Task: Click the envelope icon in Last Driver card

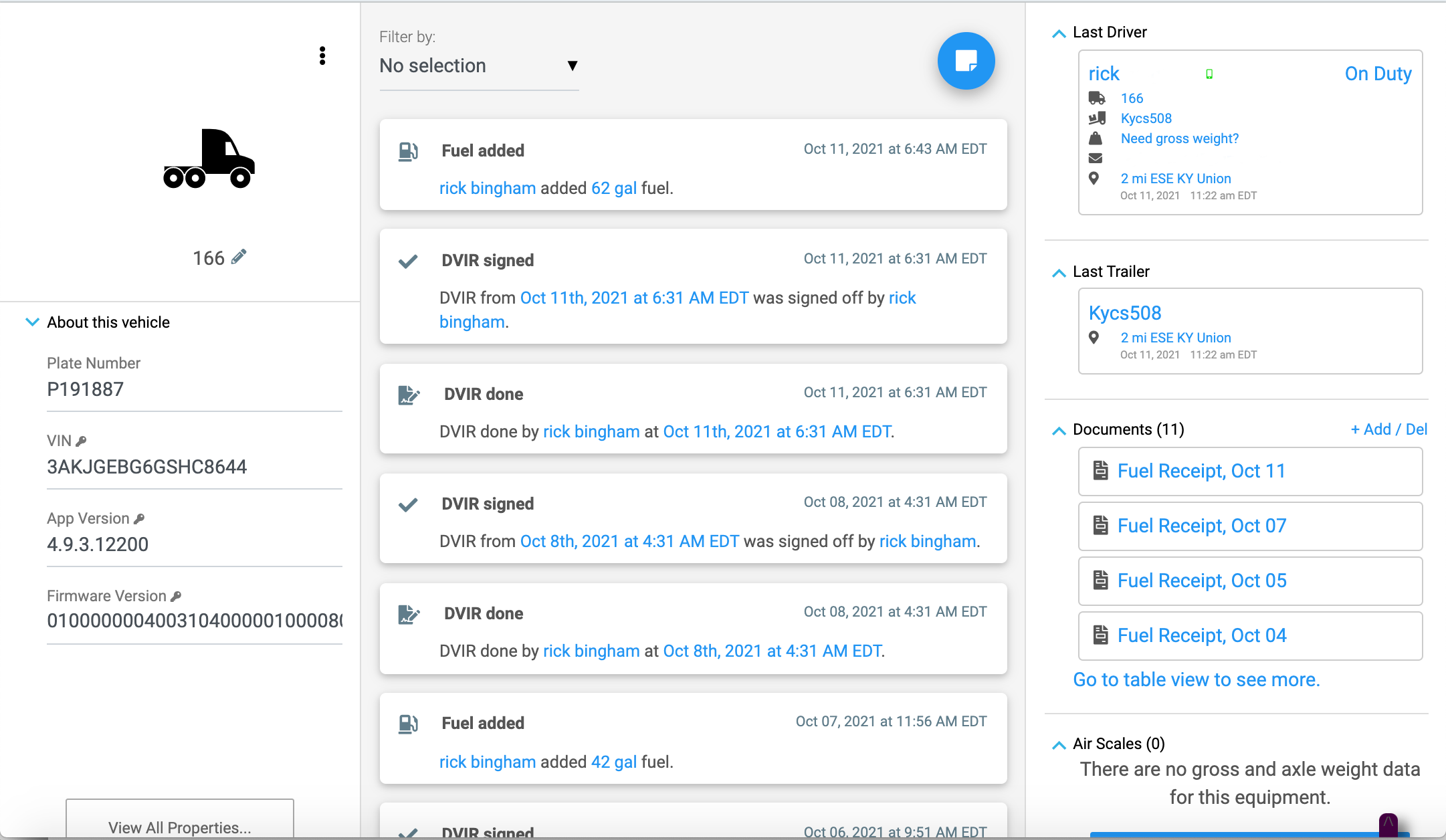Action: (1095, 158)
